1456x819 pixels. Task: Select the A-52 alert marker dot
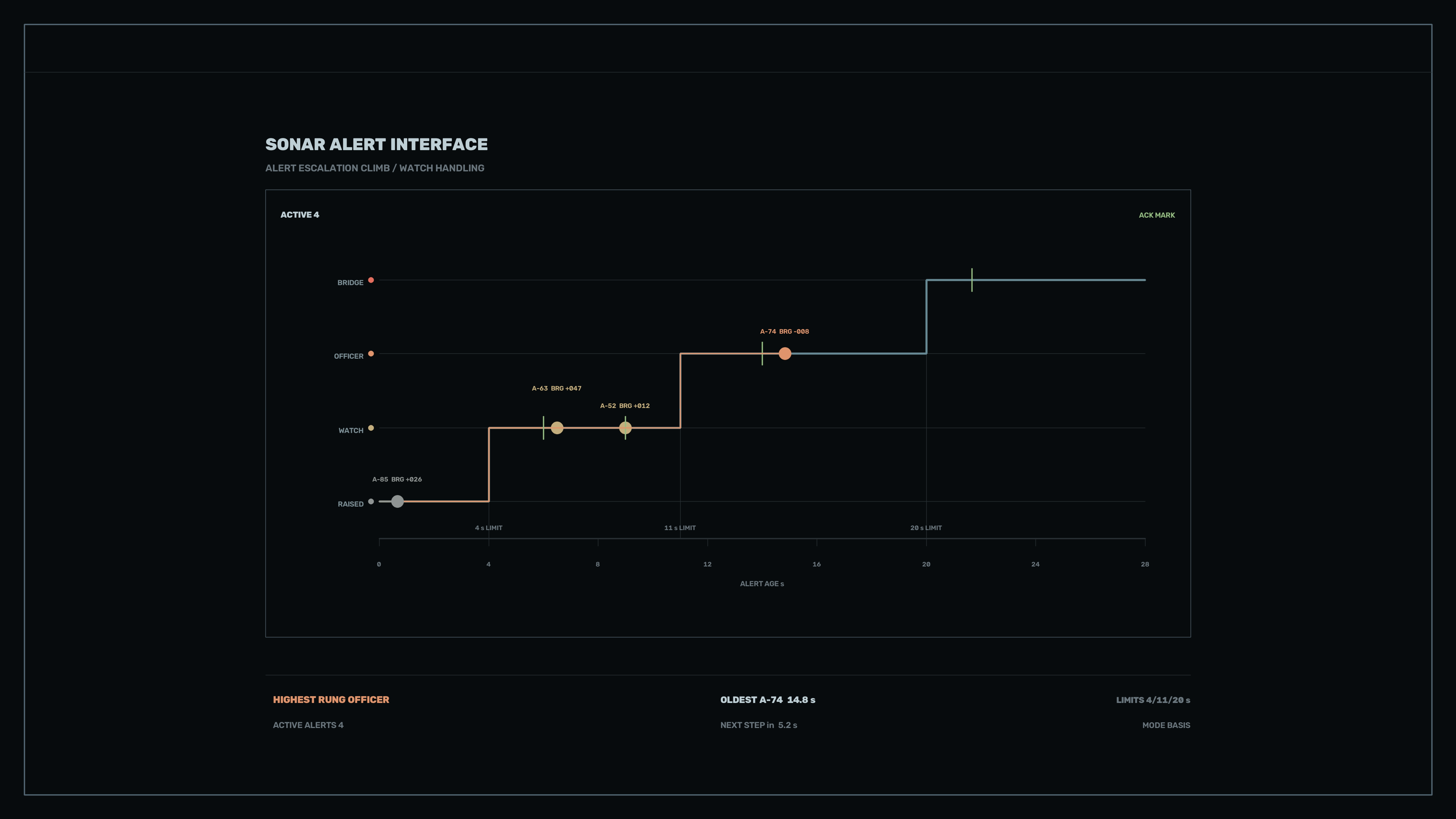click(x=625, y=428)
